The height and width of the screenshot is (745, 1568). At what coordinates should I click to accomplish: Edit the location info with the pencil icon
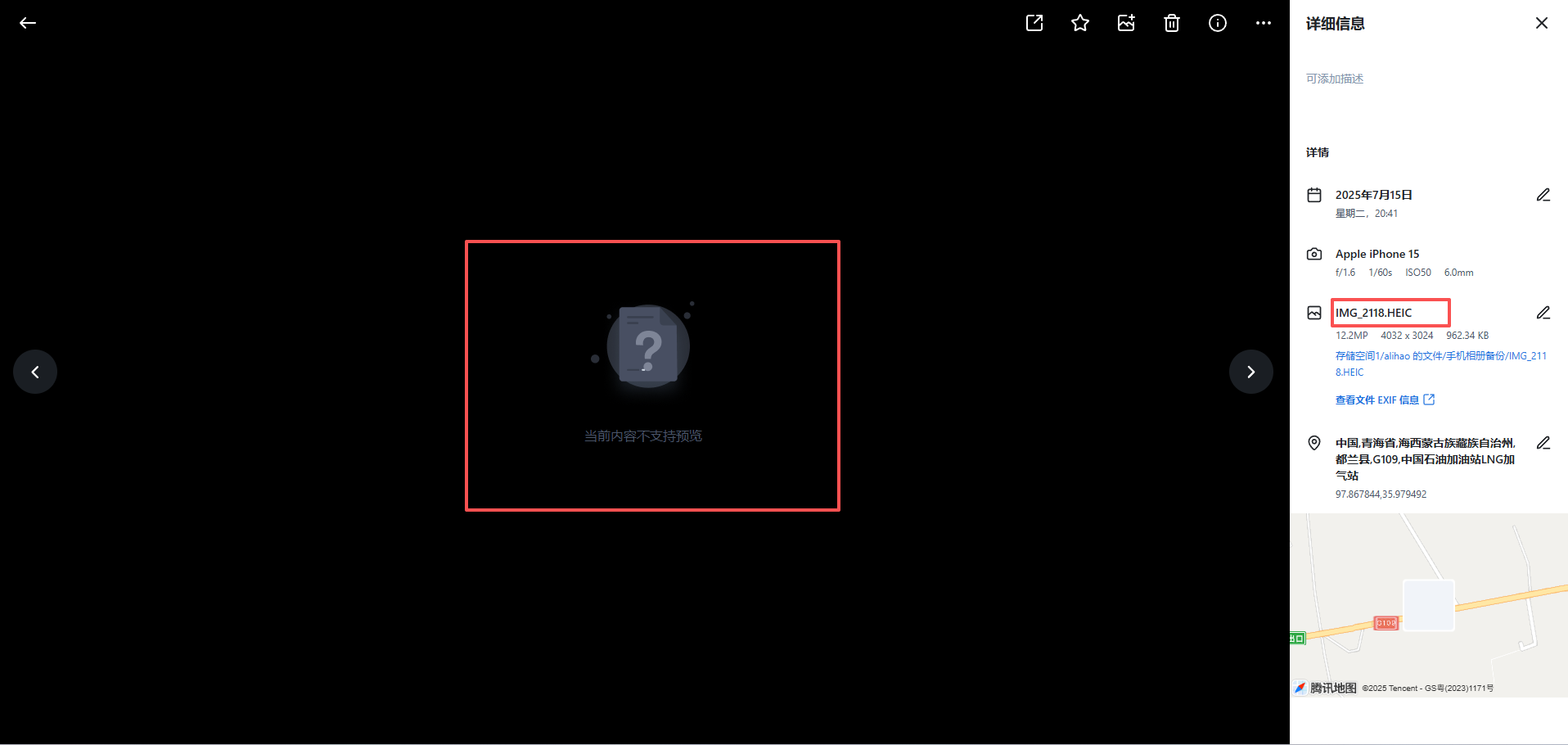[1543, 442]
